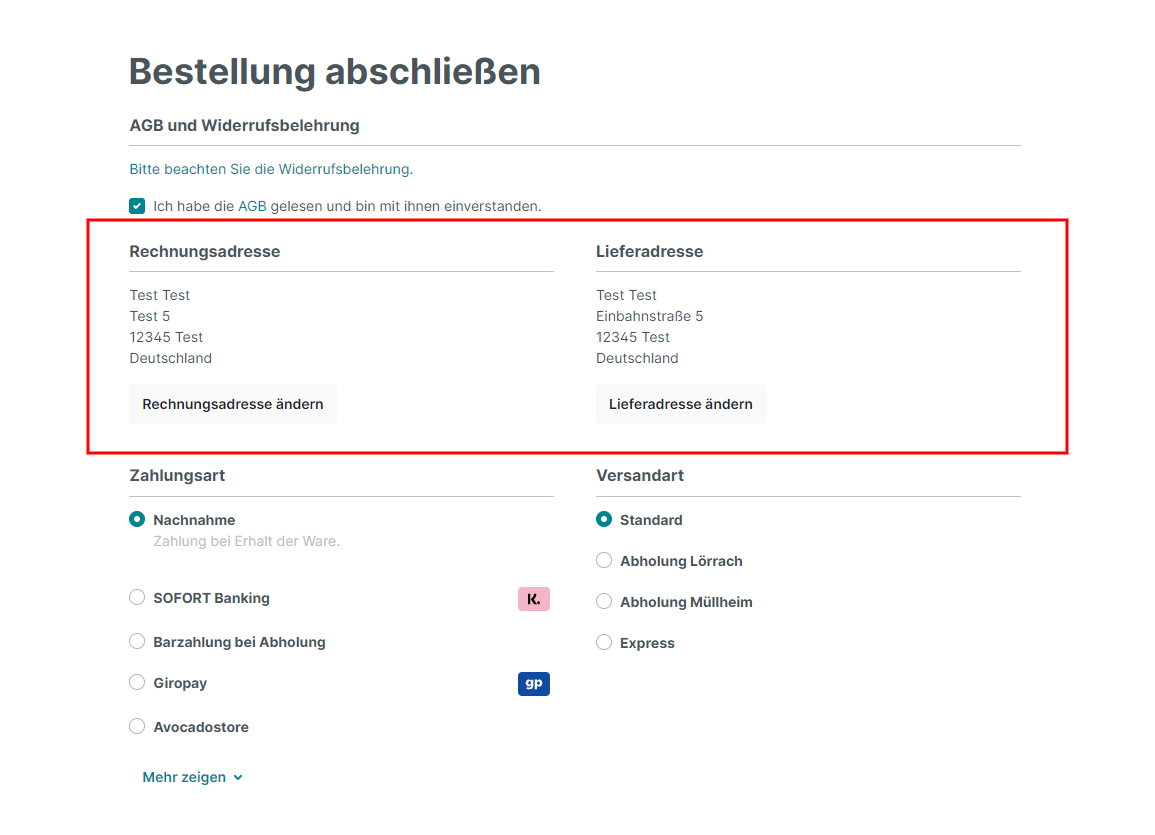Click the Mehr zeigen chevron arrow

tap(238, 778)
